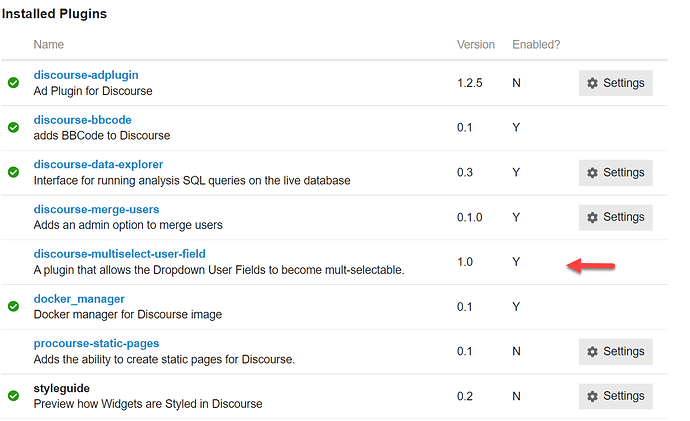Select 'Interface for running analysis SQL queries' description

(192, 180)
